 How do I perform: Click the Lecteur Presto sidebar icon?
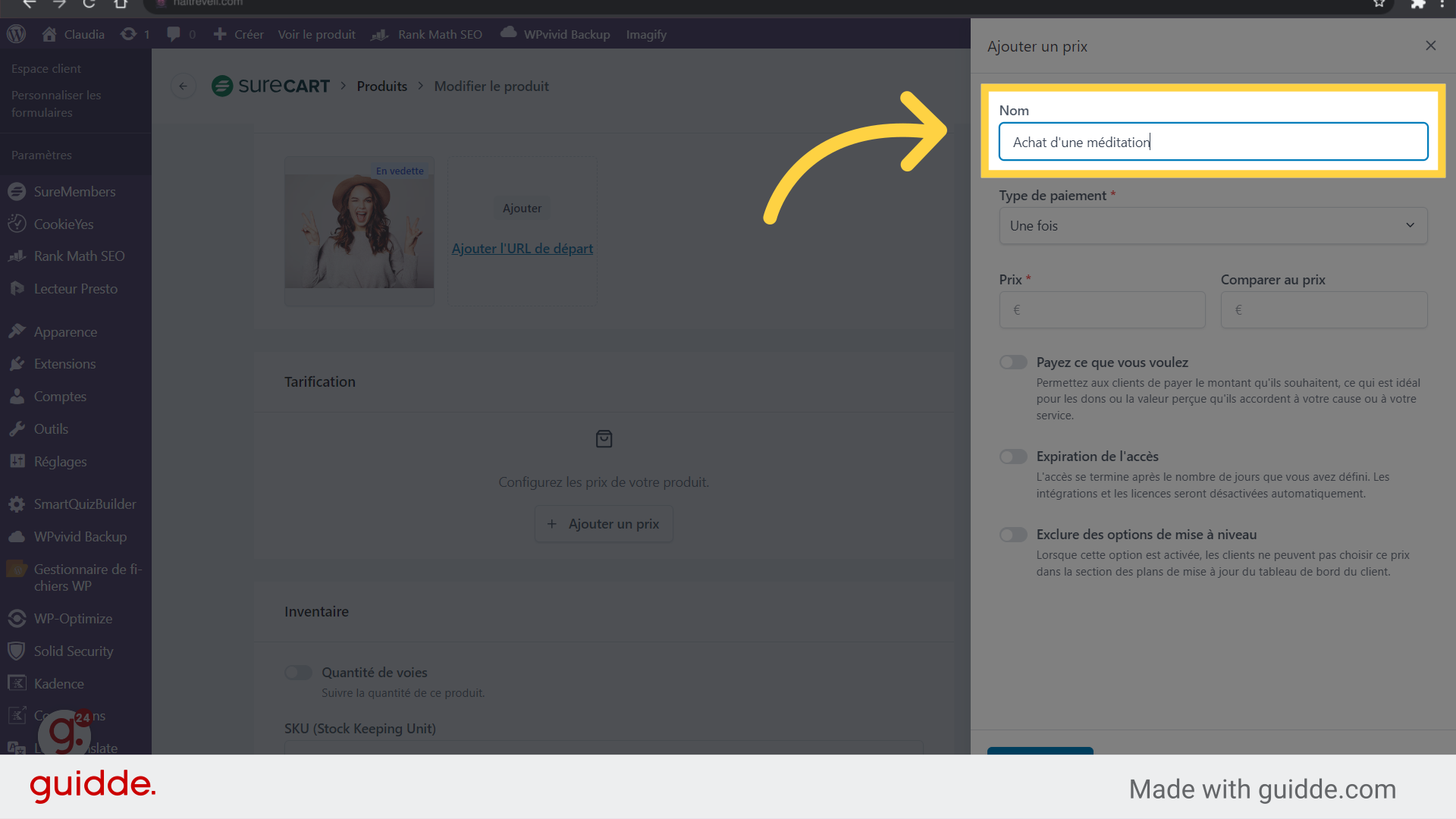(x=17, y=289)
